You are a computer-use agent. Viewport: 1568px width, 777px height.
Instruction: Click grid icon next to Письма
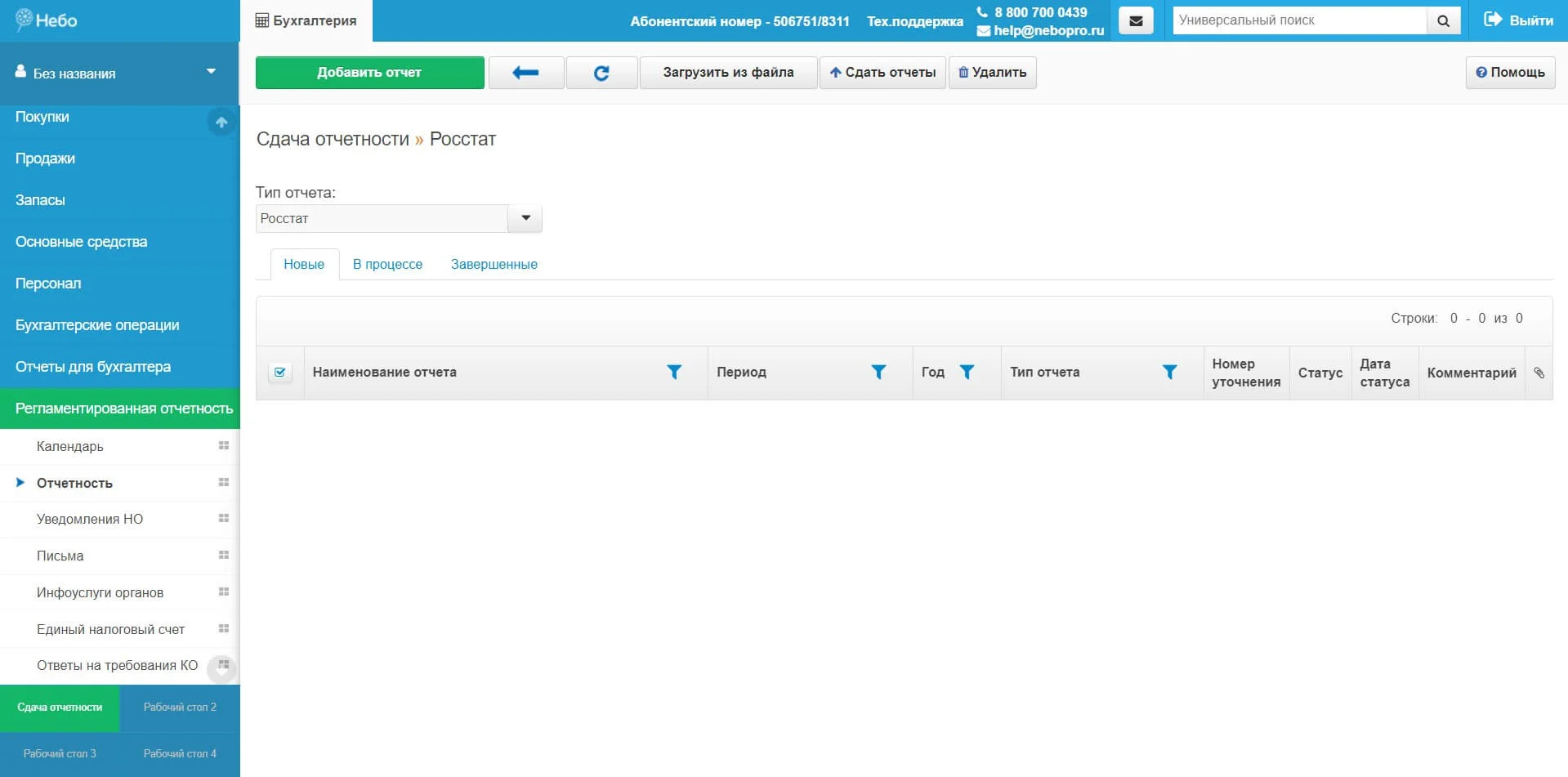pos(224,556)
